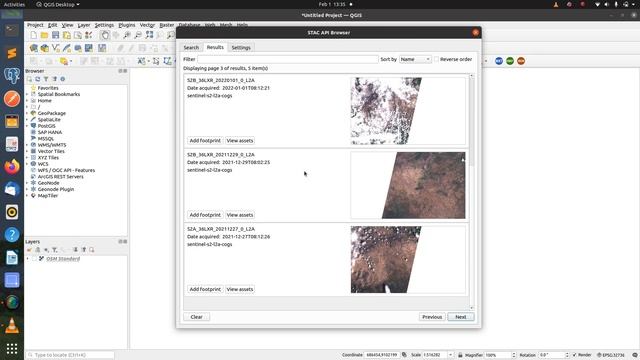Viewport: 640px width, 360px height.
Task: Click the filter icon in Browser panel
Action: 46,79
